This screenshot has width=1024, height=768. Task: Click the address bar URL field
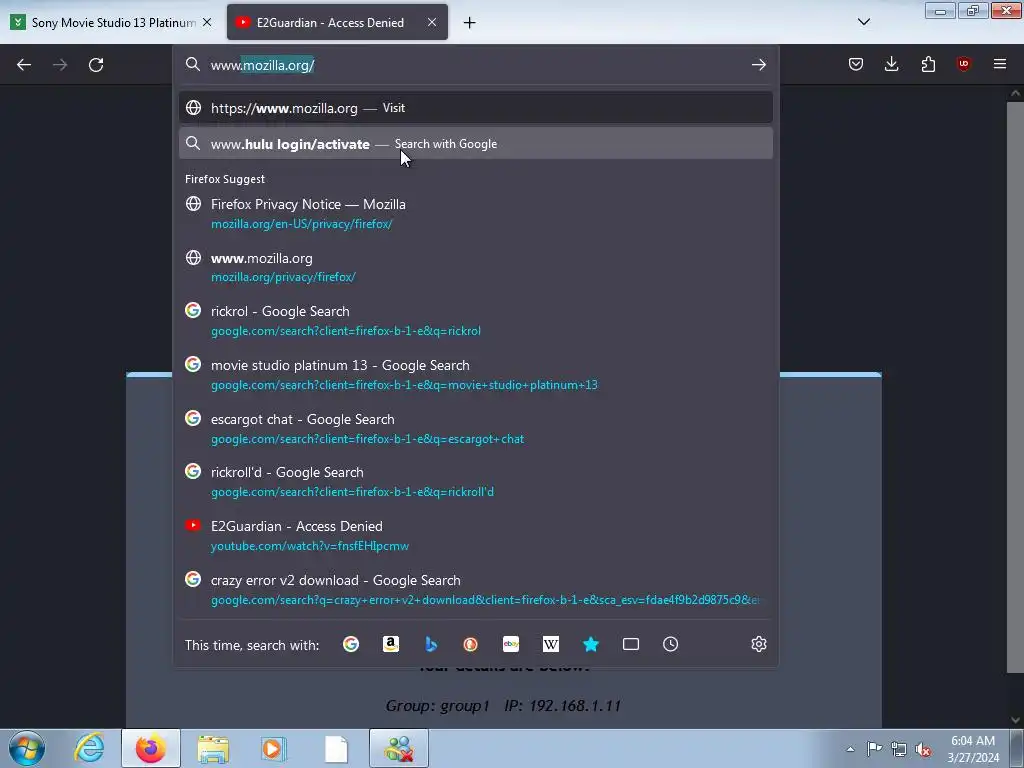tap(477, 65)
